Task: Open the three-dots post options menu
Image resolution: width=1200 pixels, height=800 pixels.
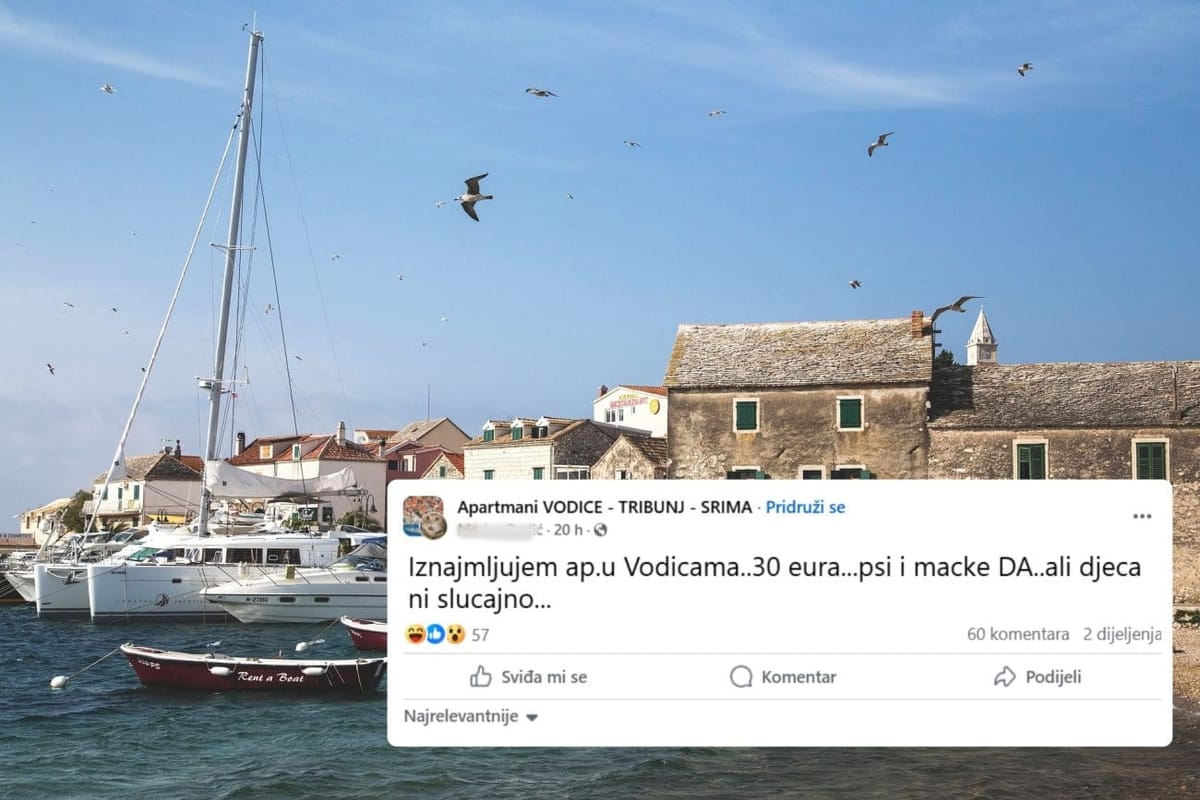Action: pos(1142,516)
